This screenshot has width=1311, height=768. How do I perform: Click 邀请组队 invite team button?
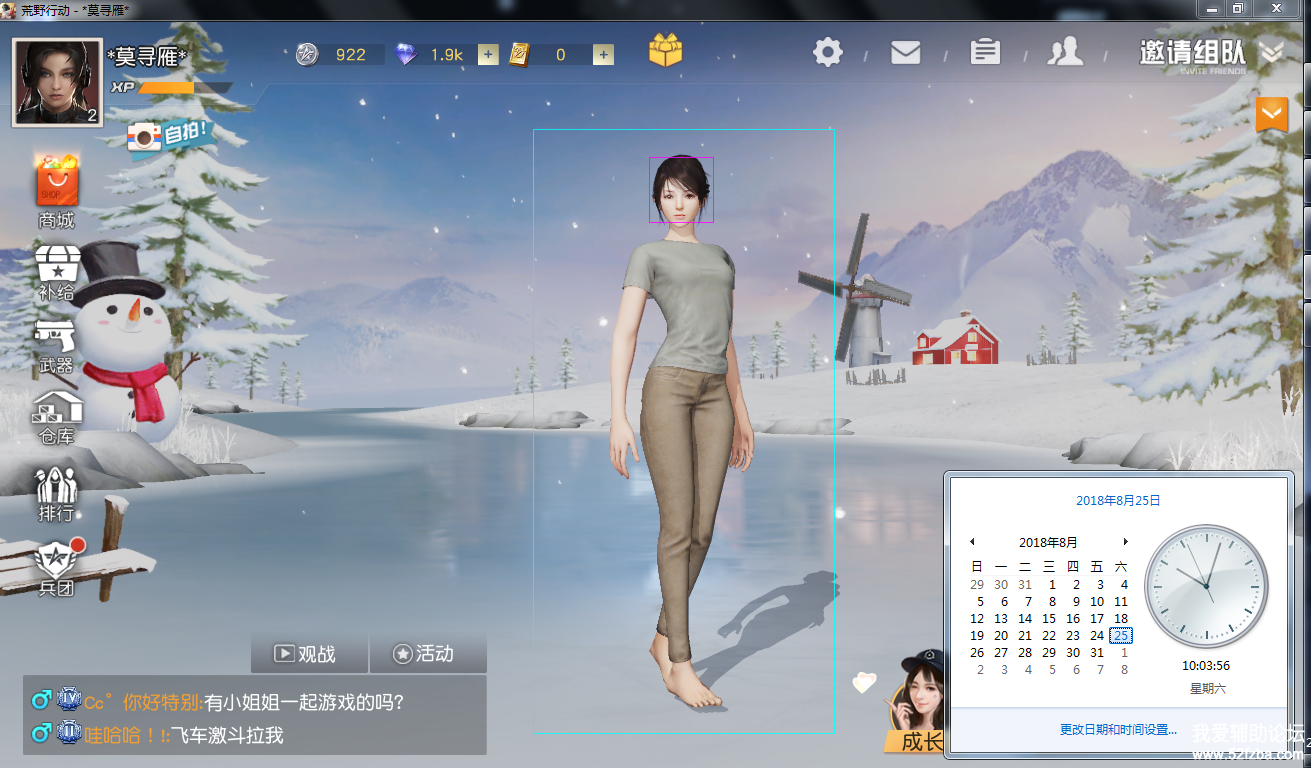[x=1192, y=53]
